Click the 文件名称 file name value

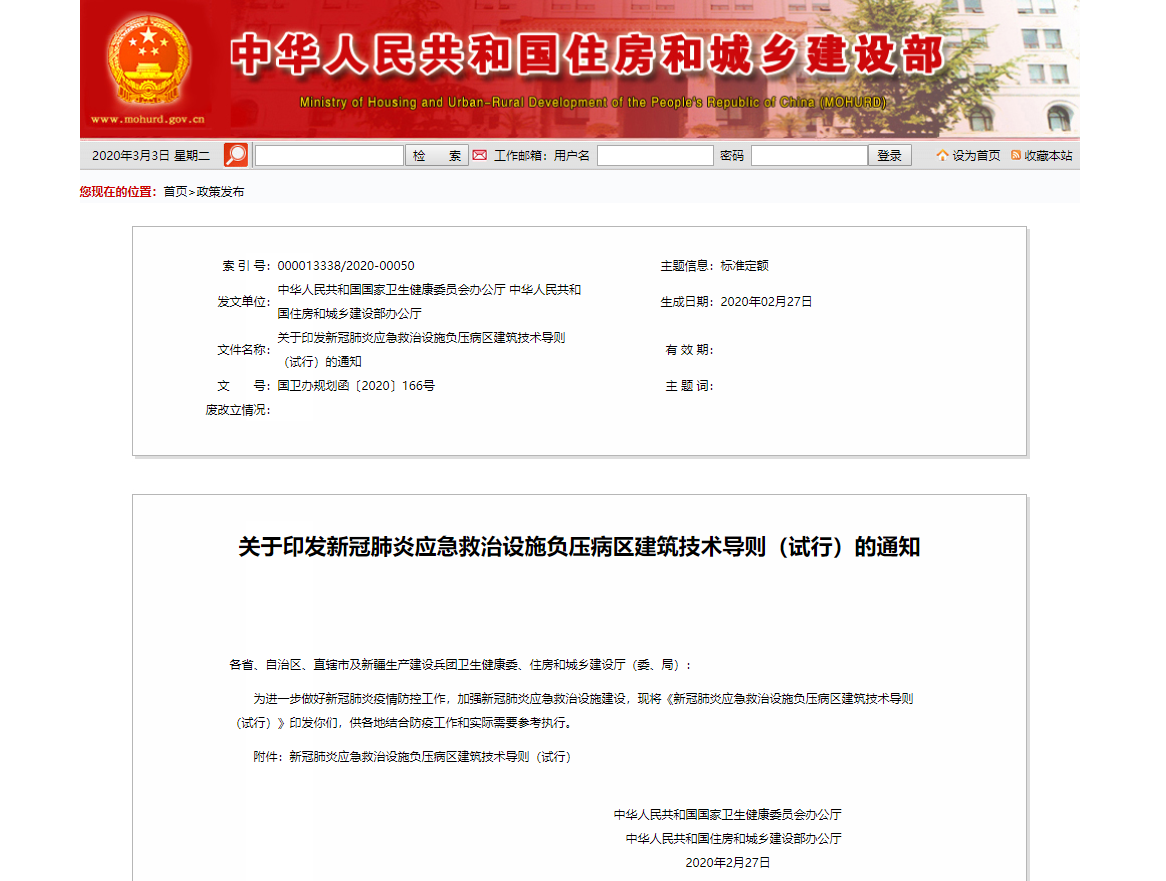421,349
